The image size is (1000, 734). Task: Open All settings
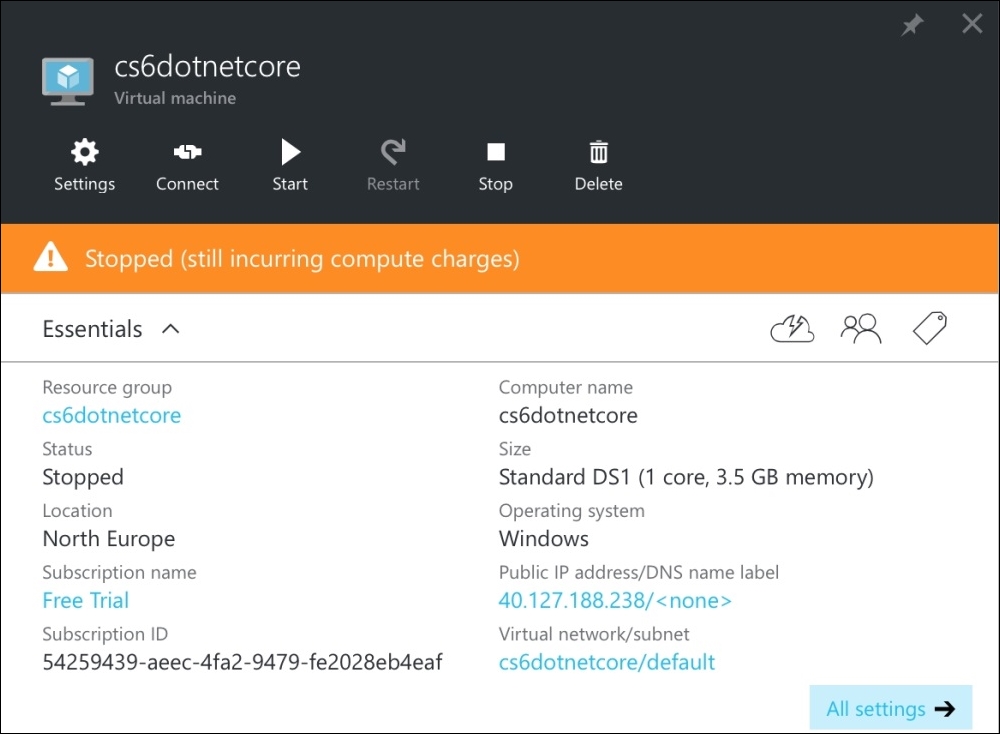890,708
